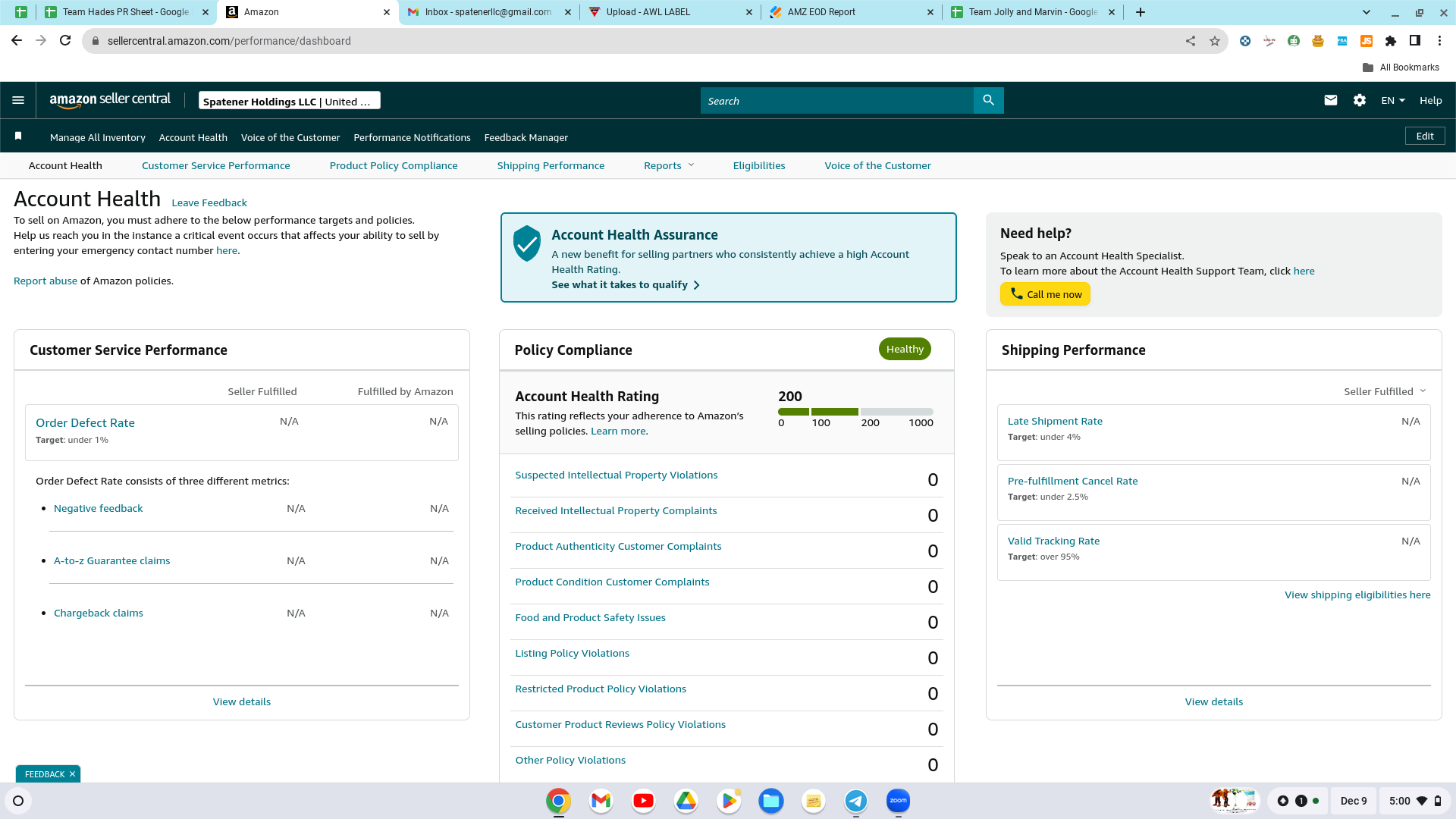The height and width of the screenshot is (819, 1456).
Task: Close the FEEDBACK tag with its X
Action: 72,774
